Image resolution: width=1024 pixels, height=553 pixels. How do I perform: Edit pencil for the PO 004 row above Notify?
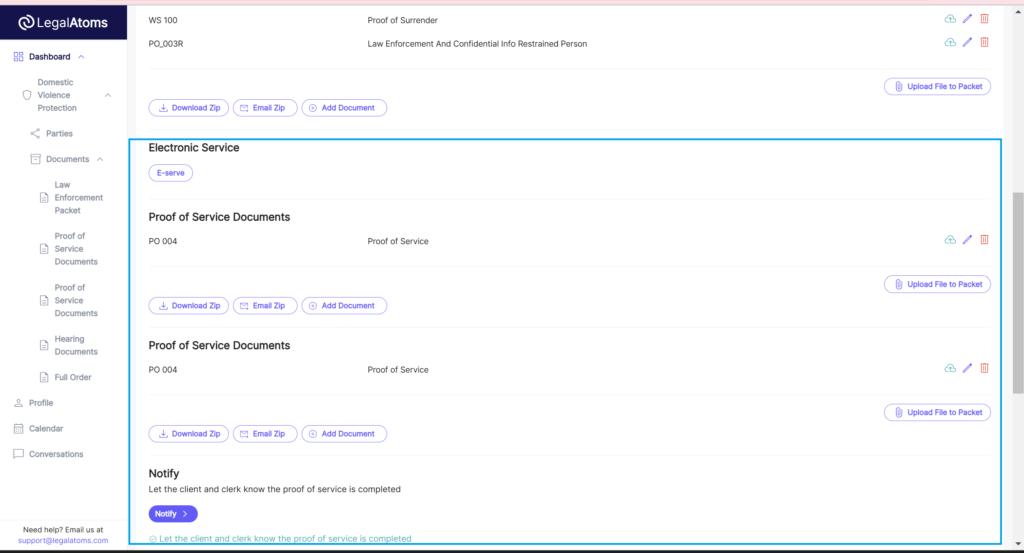pyautogui.click(x=967, y=369)
